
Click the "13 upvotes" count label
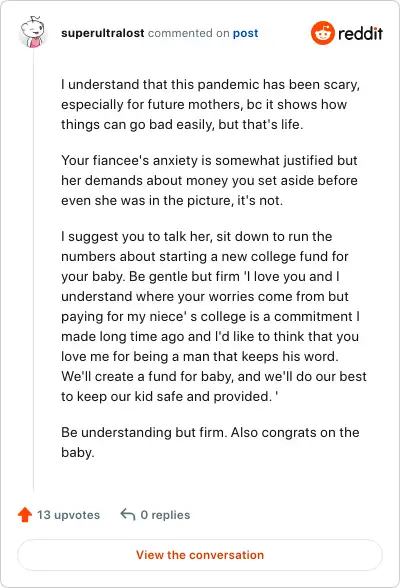pyautogui.click(x=68, y=515)
